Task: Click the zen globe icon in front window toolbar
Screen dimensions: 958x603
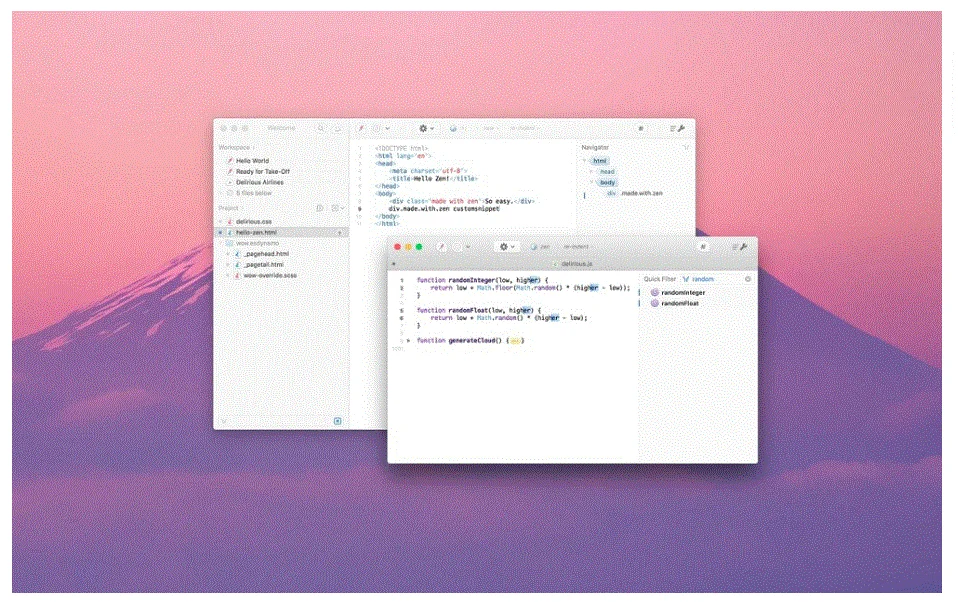Action: [x=534, y=247]
